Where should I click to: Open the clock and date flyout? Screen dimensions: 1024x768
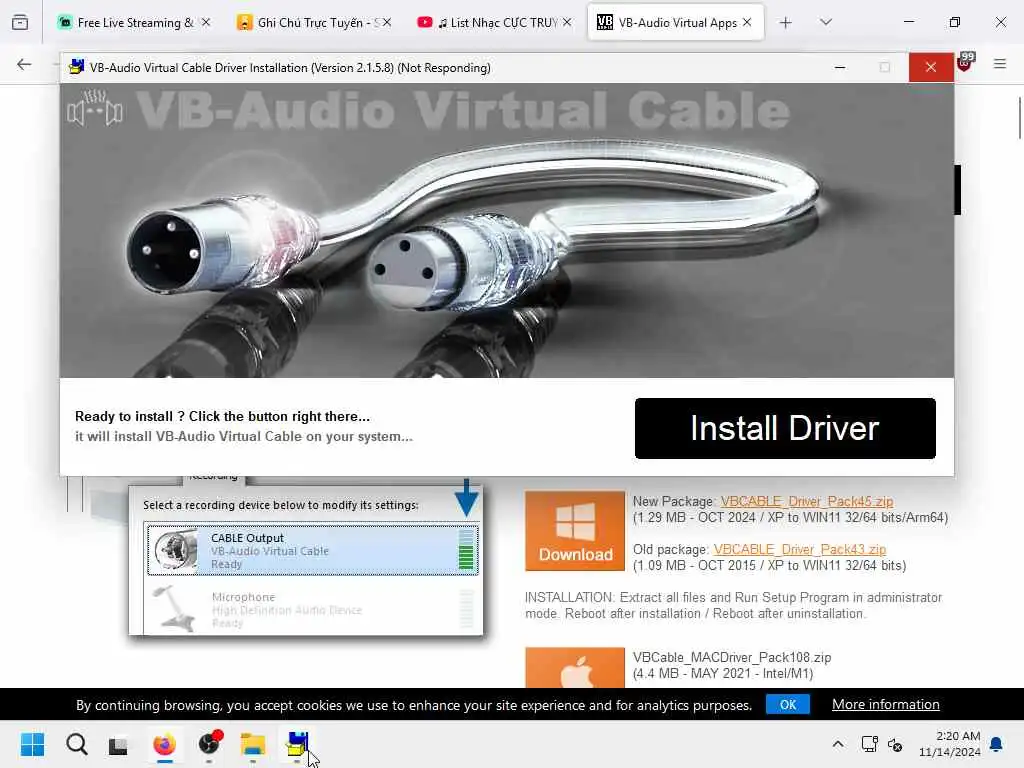(950, 744)
